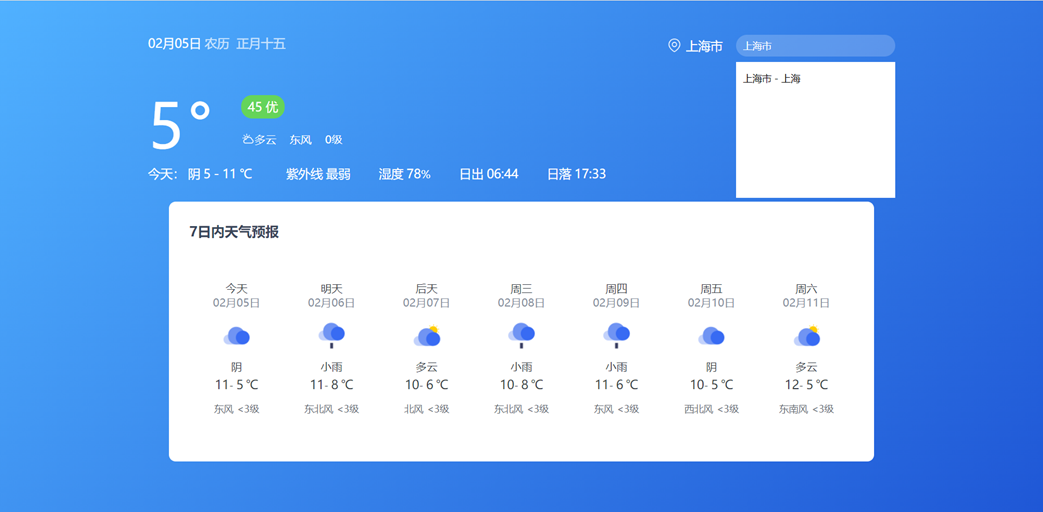Click the rain icon for 周四 02月09日
1043x512 pixels.
(616, 335)
